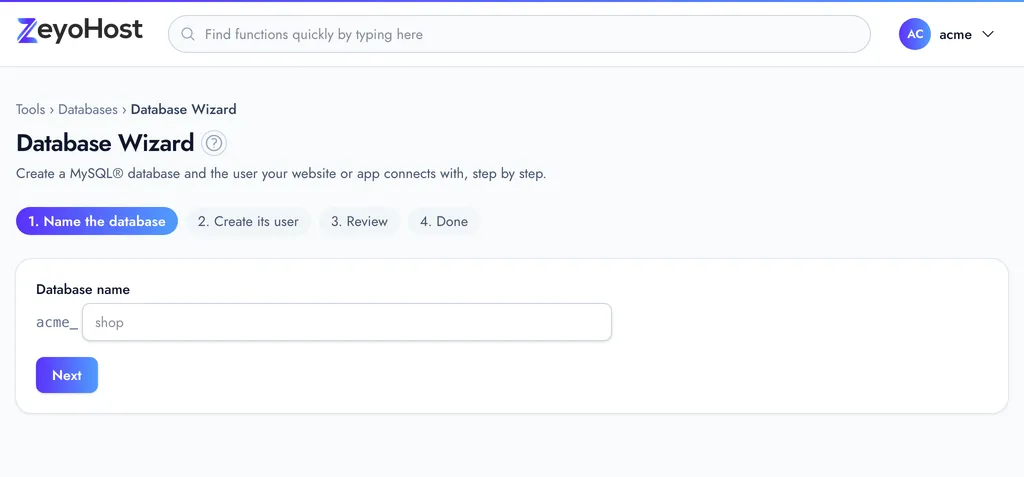The height and width of the screenshot is (477, 1024).
Task: Open the acme account dropdown chevron
Action: pos(987,34)
